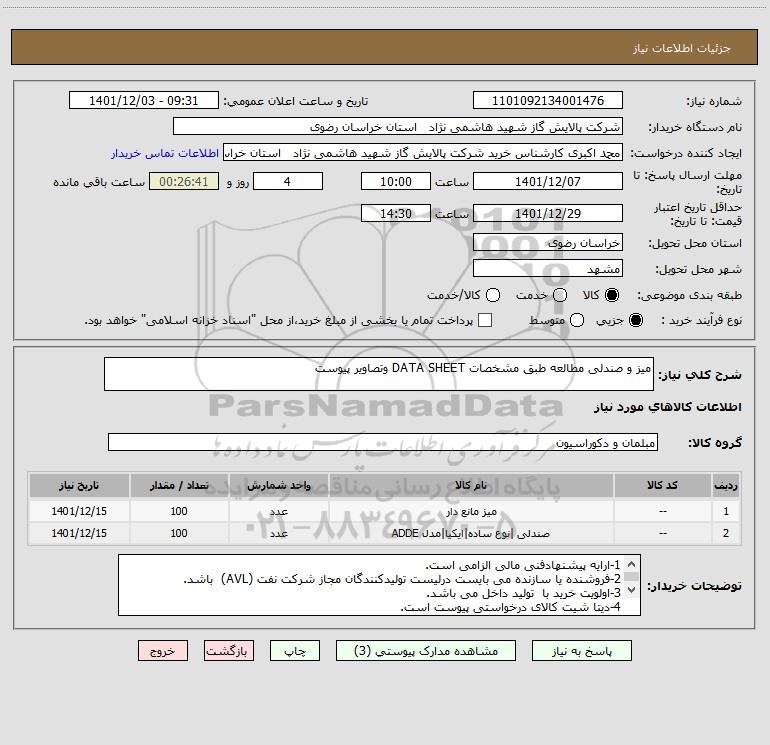Click the price validity time 14:30

tap(396, 213)
